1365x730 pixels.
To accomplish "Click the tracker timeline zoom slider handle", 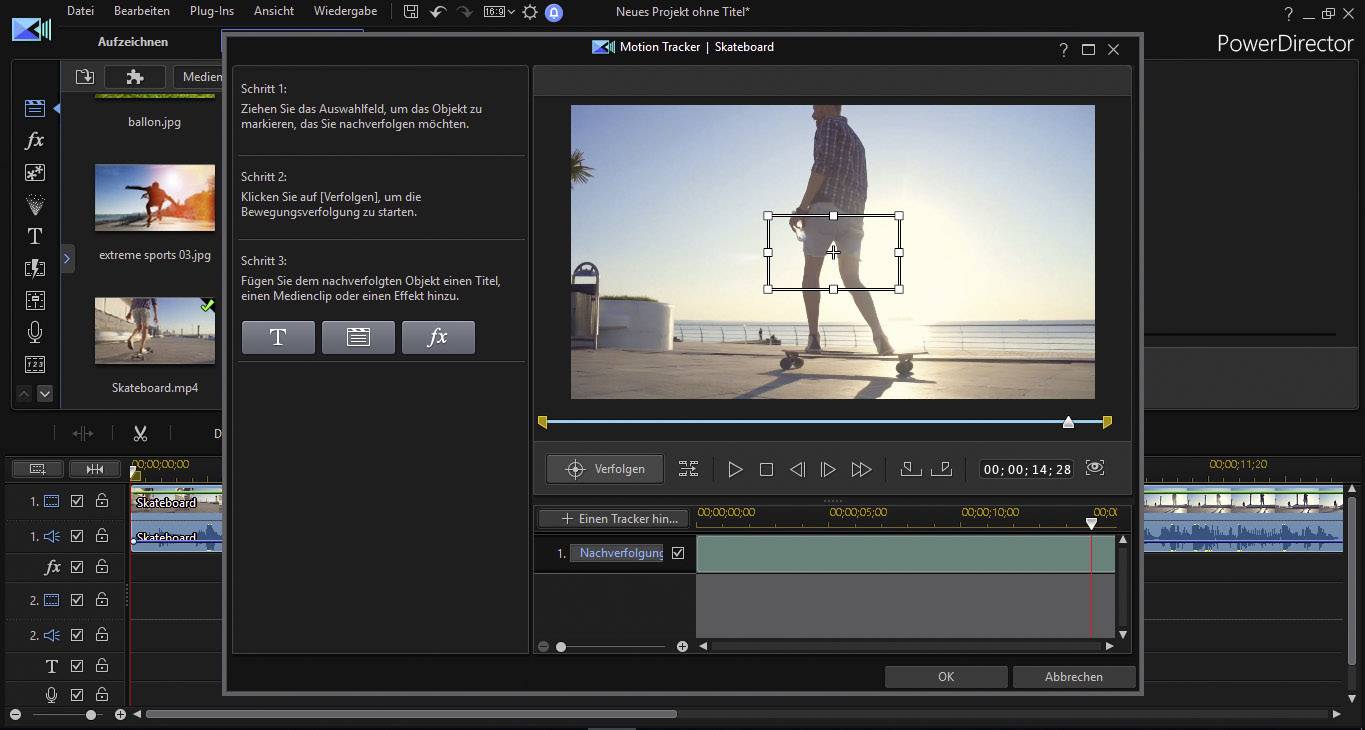I will [x=561, y=647].
